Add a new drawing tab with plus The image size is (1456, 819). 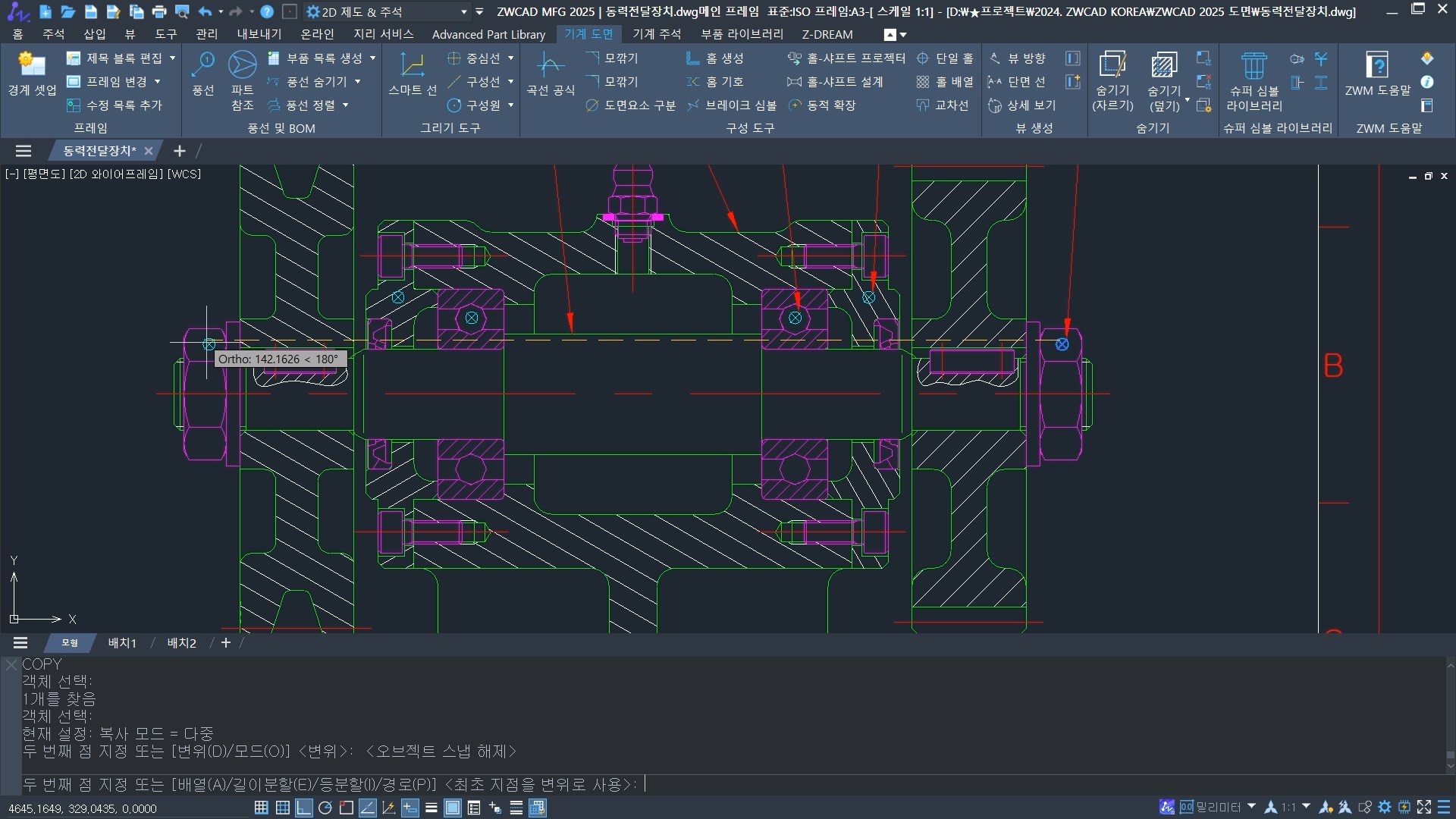tap(180, 151)
